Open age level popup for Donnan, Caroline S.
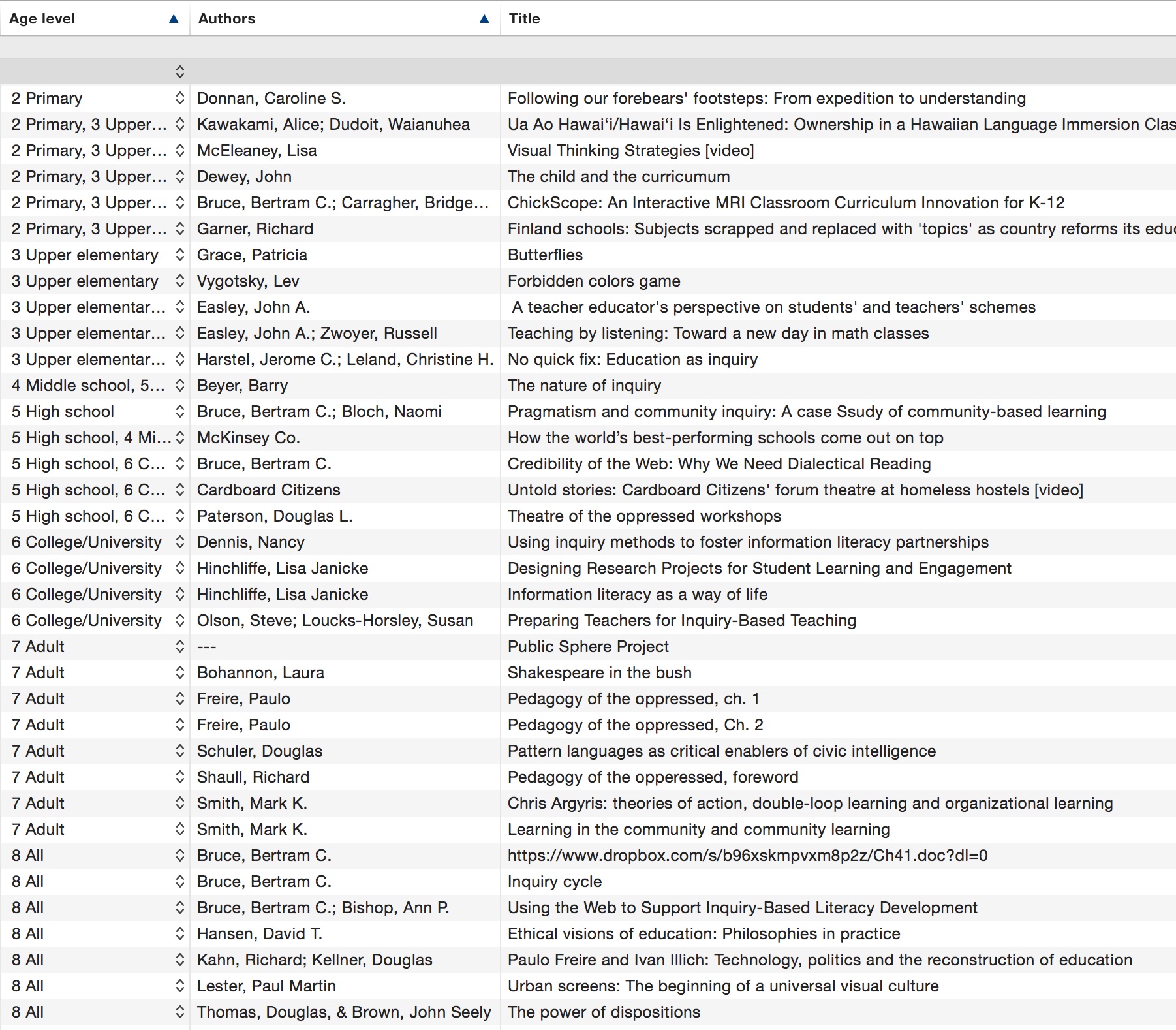Image resolution: width=1176 pixels, height=1030 pixels. 180,99
